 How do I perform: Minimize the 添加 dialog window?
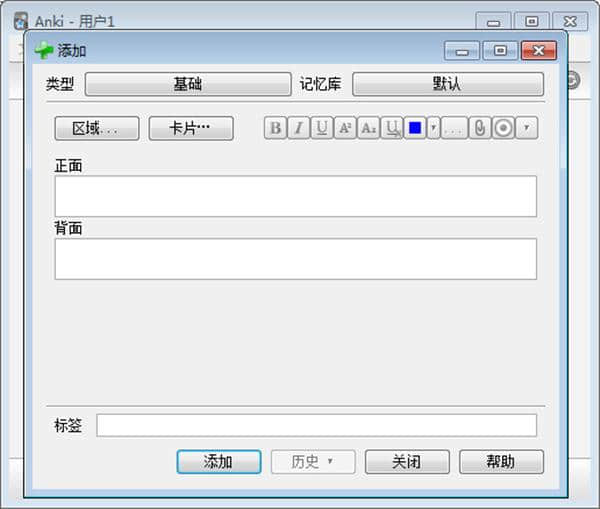pyautogui.click(x=462, y=51)
